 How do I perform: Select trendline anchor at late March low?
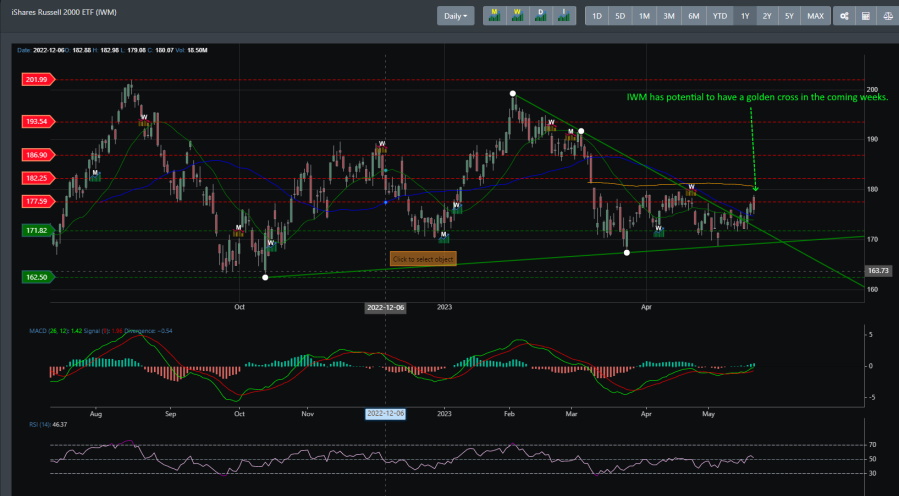627,252
